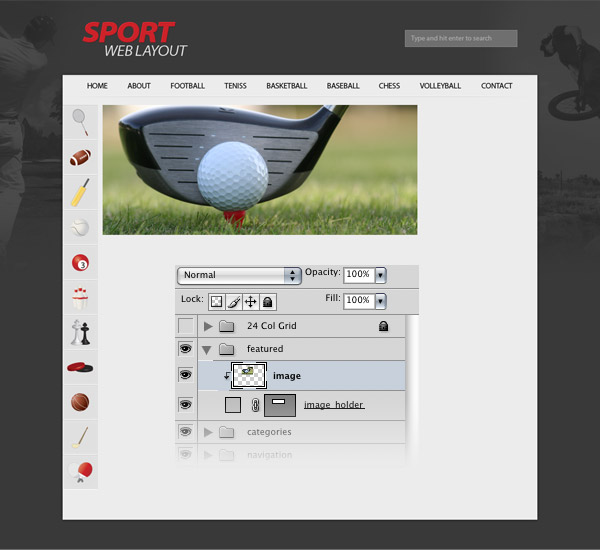Open the Opacity slider dropdown arrow
The height and width of the screenshot is (550, 600).
380,275
